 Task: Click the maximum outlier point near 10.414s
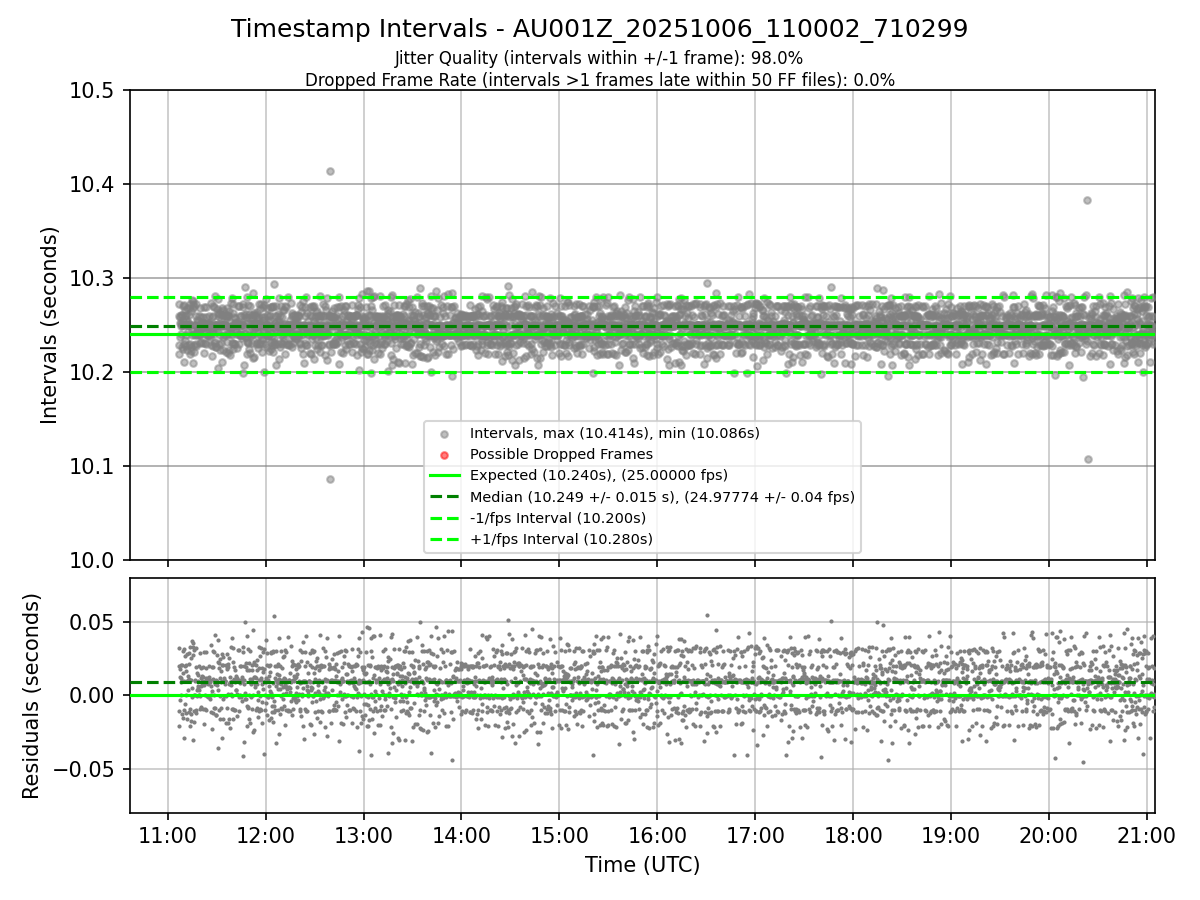pos(330,171)
